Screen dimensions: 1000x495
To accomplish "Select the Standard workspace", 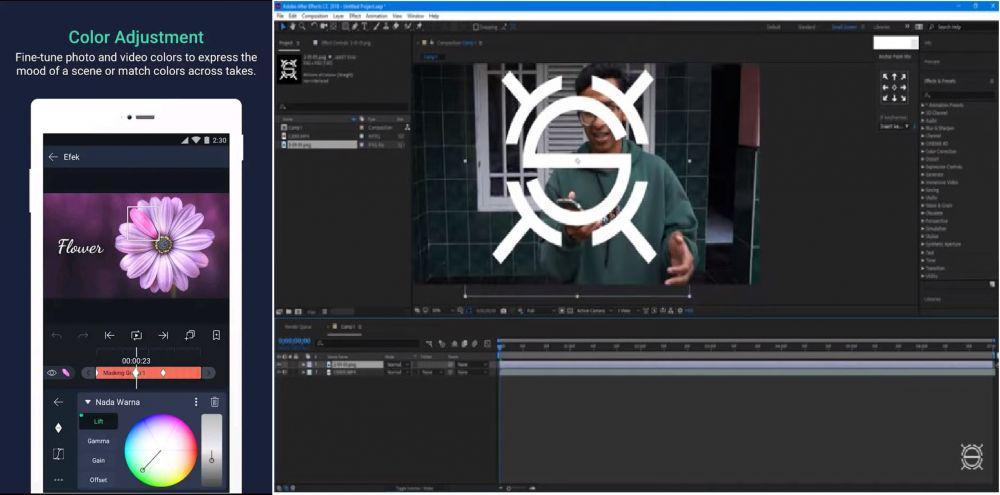I will click(807, 27).
